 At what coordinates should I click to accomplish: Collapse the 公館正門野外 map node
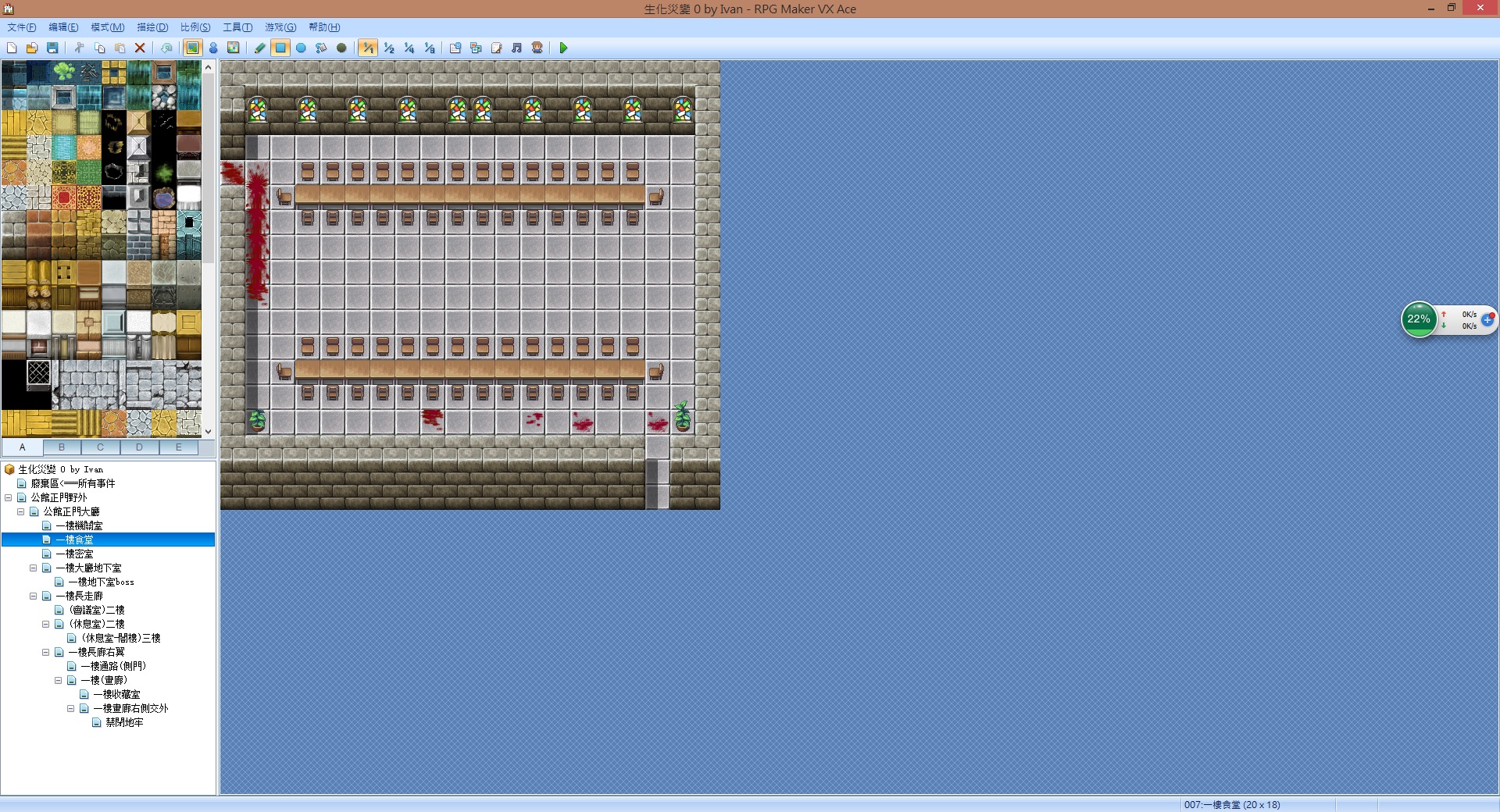coord(9,497)
